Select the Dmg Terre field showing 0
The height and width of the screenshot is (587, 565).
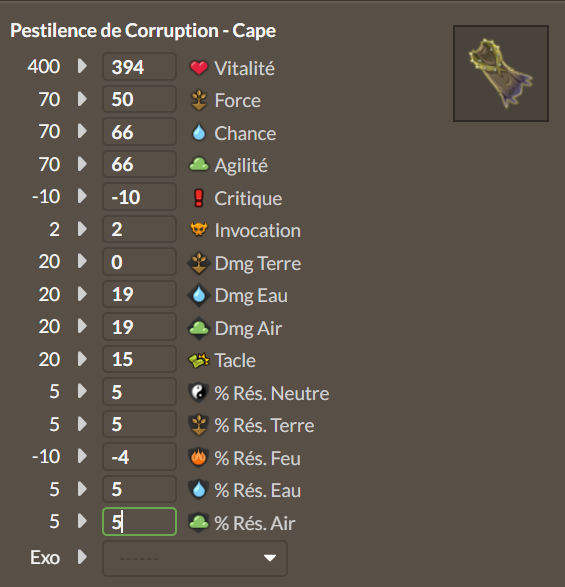(139, 262)
